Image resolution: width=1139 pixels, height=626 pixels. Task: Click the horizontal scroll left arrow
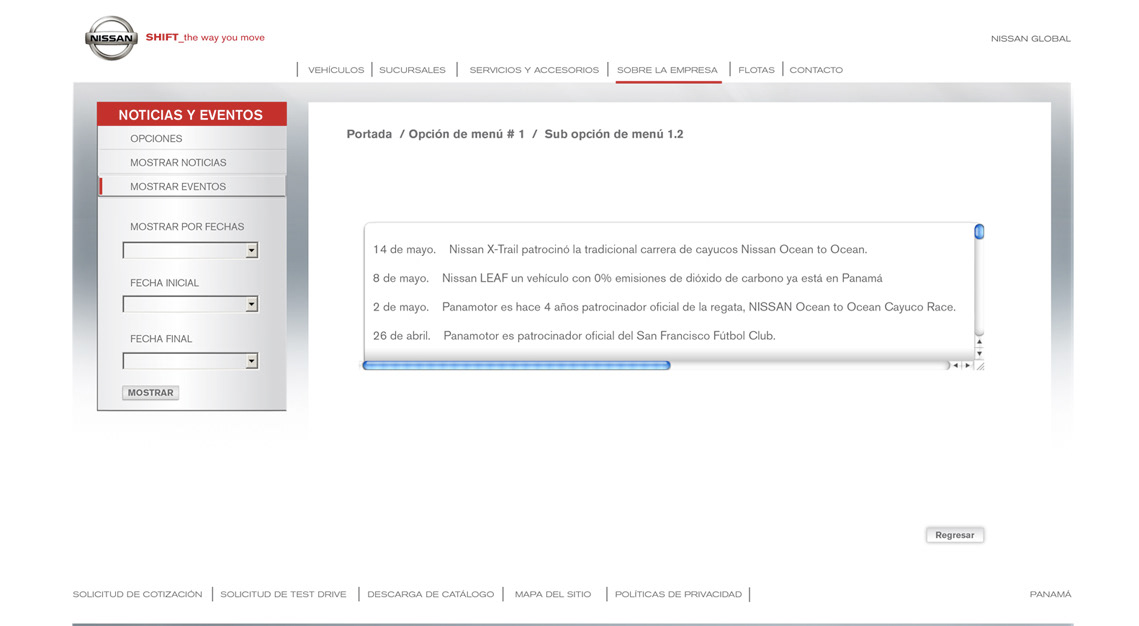coord(955,365)
